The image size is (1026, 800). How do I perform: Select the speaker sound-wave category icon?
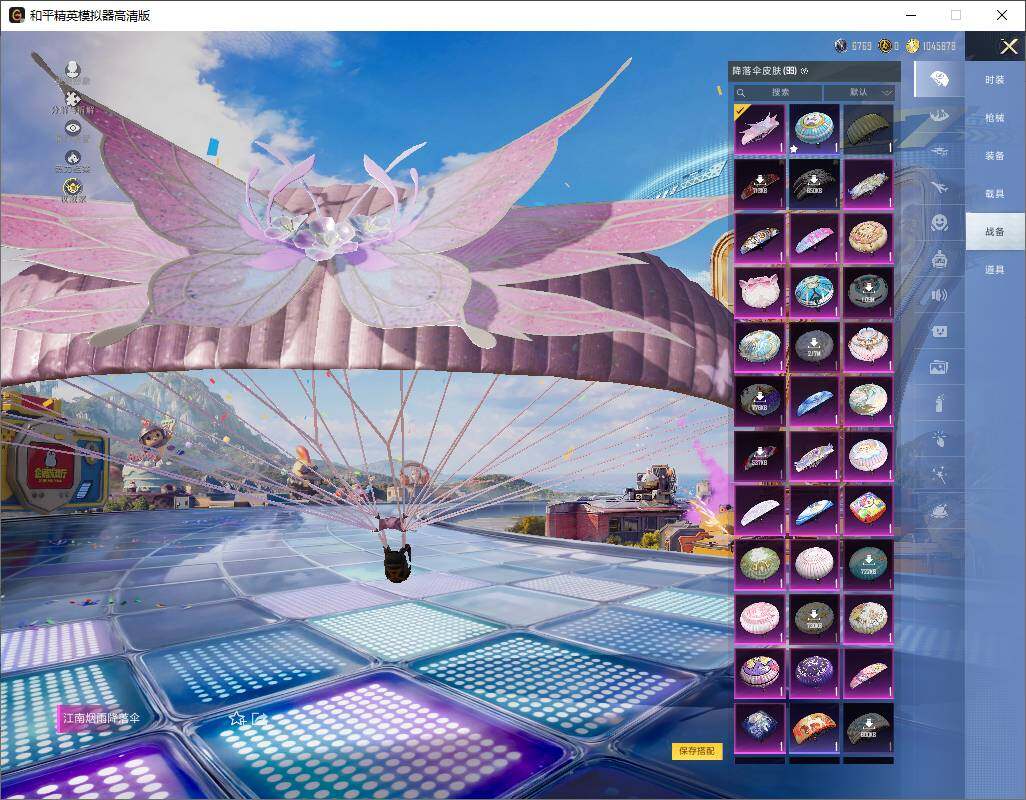tap(940, 295)
